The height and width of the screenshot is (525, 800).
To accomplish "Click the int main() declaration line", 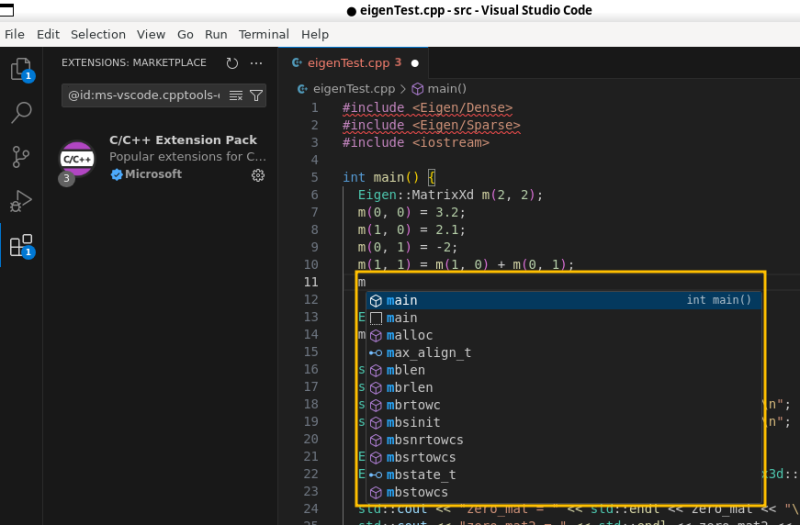I will click(x=389, y=178).
